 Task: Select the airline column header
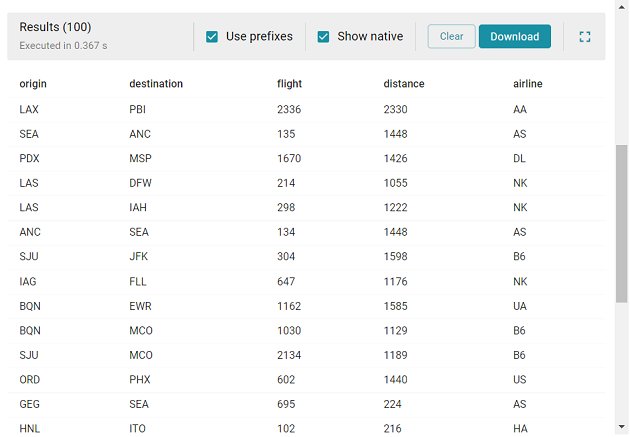(527, 84)
